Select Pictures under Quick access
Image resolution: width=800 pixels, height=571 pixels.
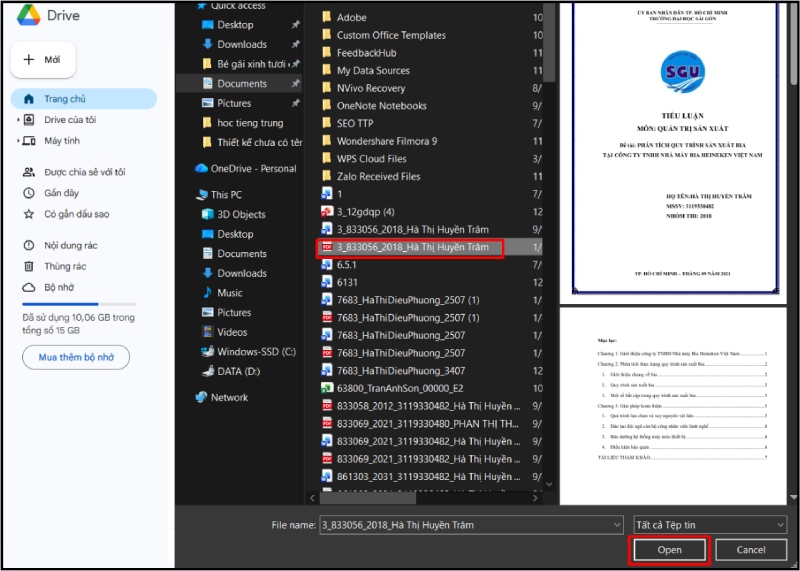click(234, 103)
